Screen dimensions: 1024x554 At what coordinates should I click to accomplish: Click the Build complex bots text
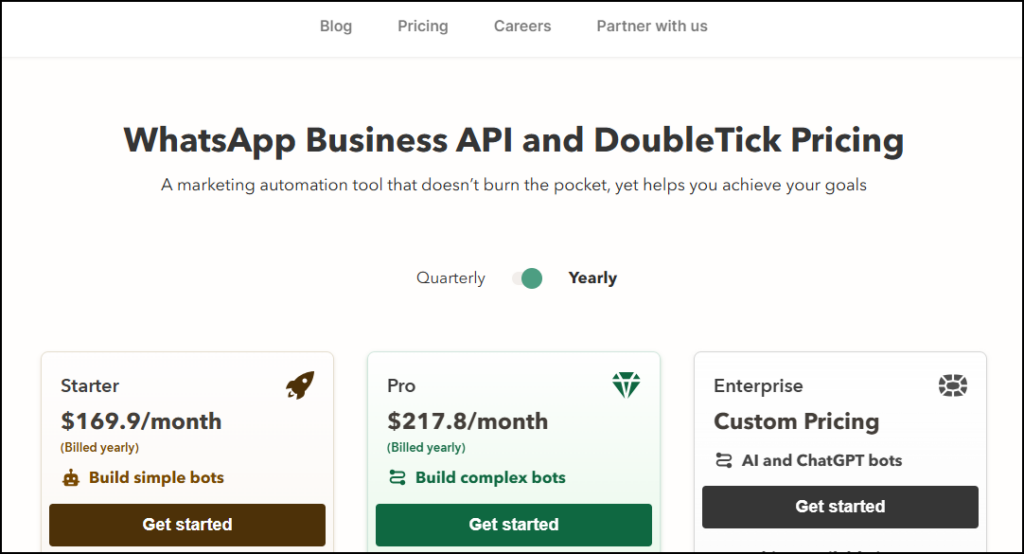tap(490, 478)
